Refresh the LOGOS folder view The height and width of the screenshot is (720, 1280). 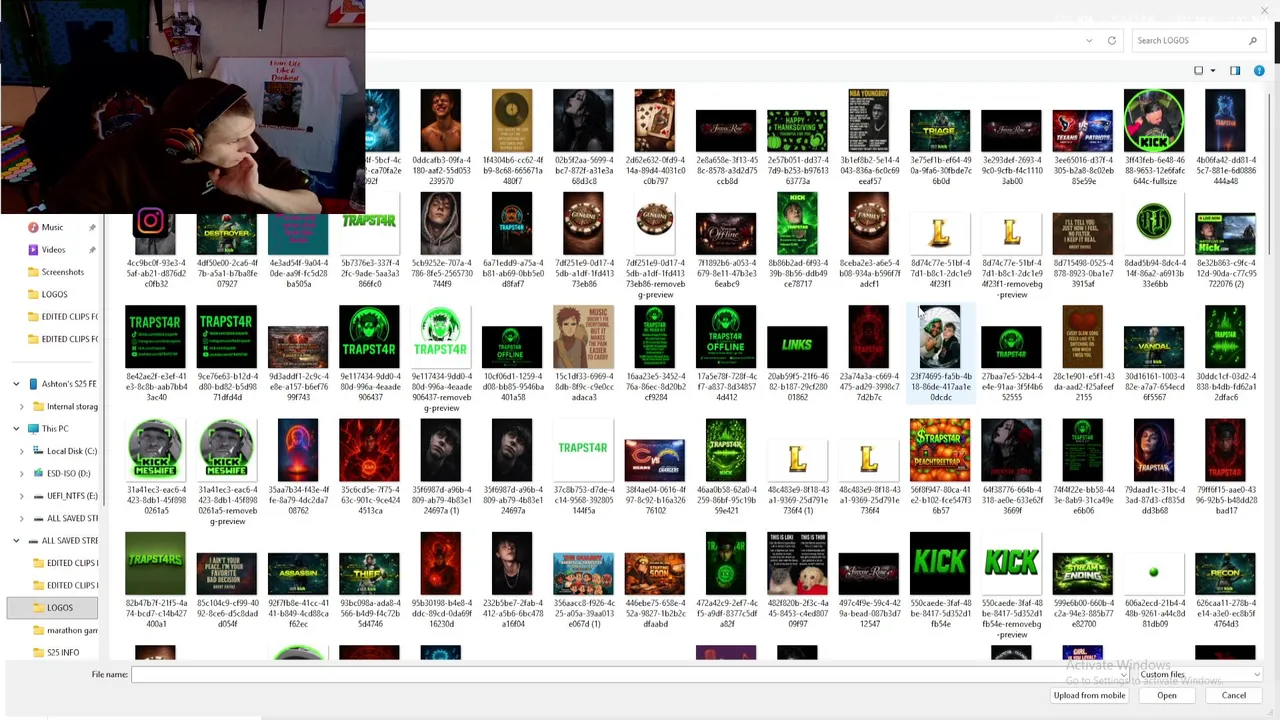[x=1111, y=40]
